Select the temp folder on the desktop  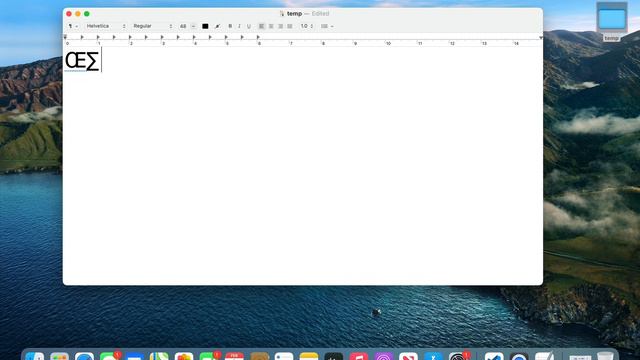(611, 22)
